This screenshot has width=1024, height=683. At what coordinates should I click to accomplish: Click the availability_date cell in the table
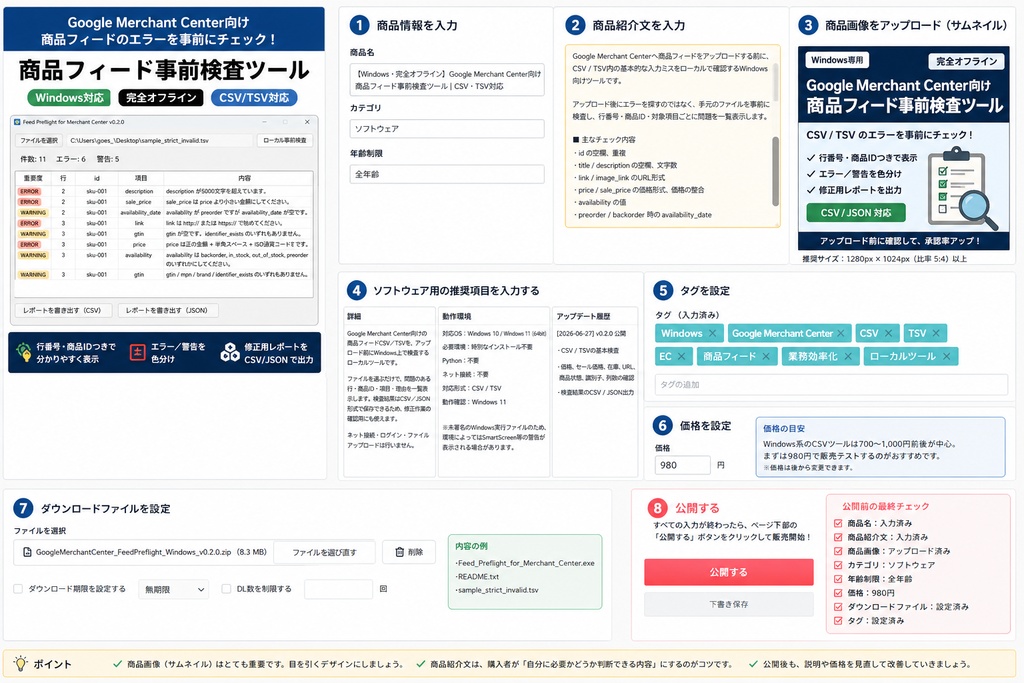[x=140, y=212]
